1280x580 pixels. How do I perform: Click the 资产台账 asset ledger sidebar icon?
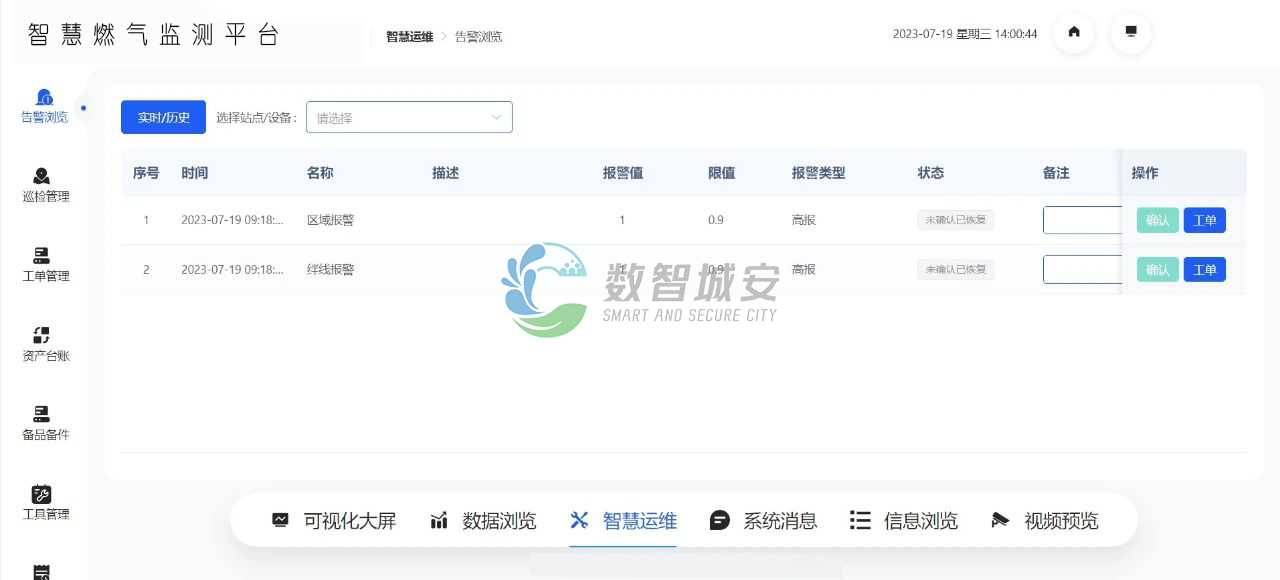point(42,336)
